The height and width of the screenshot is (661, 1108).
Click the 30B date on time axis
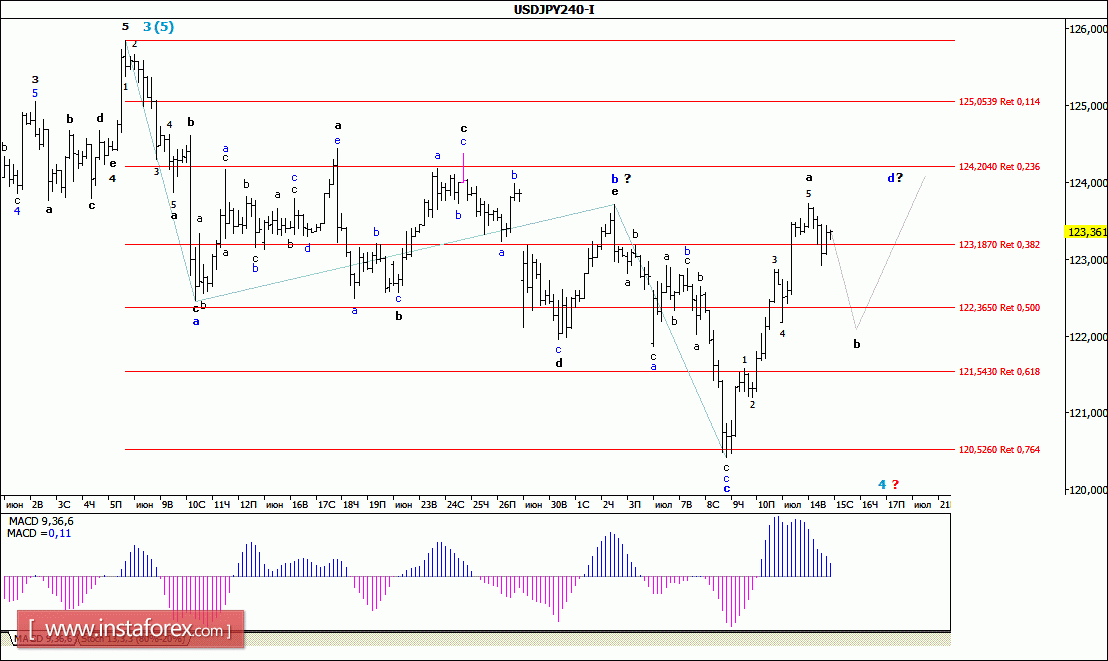click(x=559, y=505)
